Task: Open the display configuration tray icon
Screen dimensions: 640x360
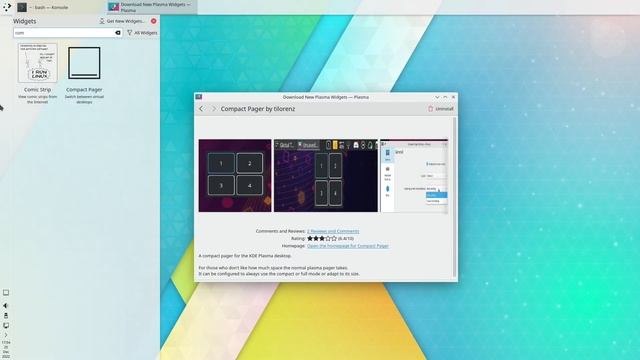Action: (6, 326)
